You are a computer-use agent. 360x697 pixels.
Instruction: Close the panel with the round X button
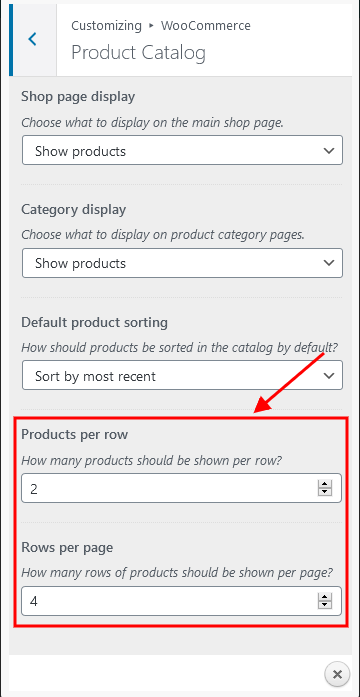coord(337,675)
